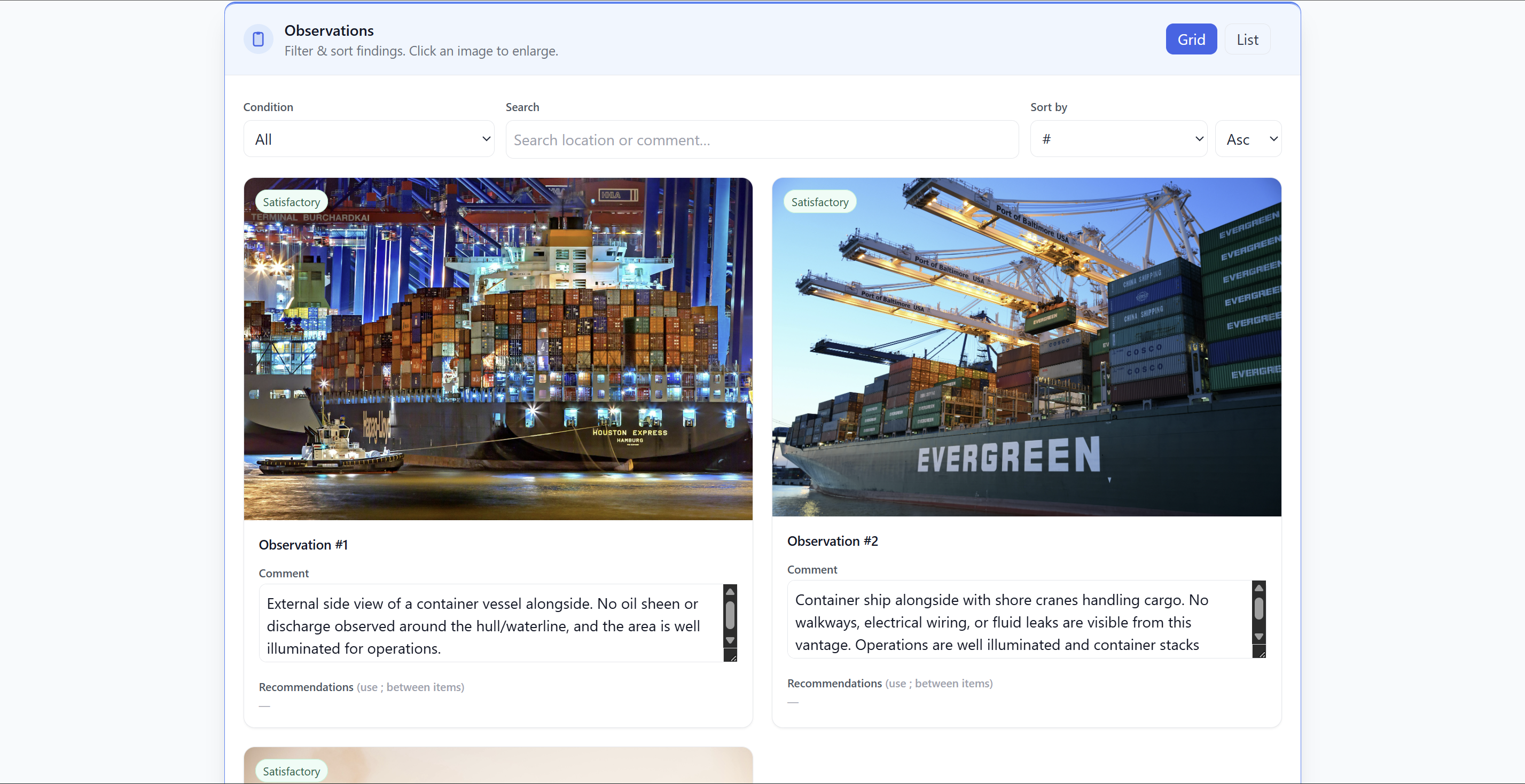Click the Condition filter label
This screenshot has width=1525, height=784.
268,107
